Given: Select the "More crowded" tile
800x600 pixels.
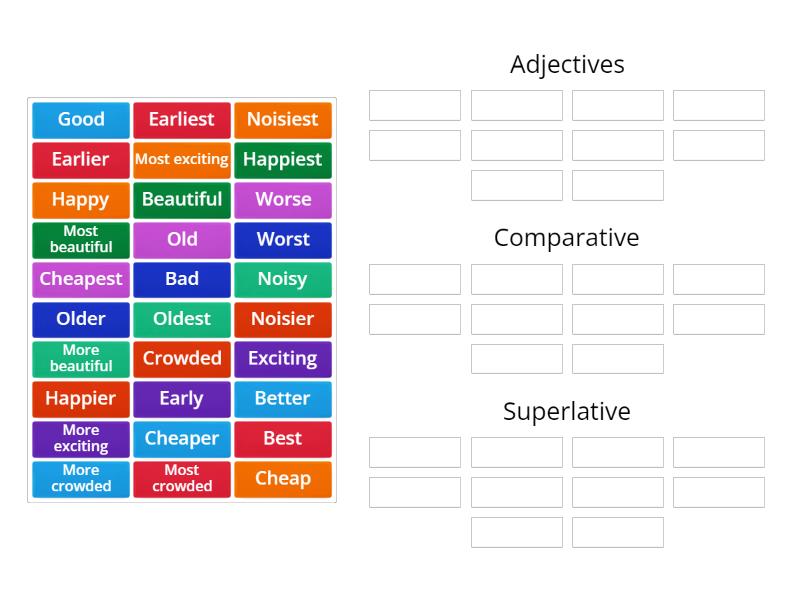Looking at the screenshot, I should coord(80,478).
